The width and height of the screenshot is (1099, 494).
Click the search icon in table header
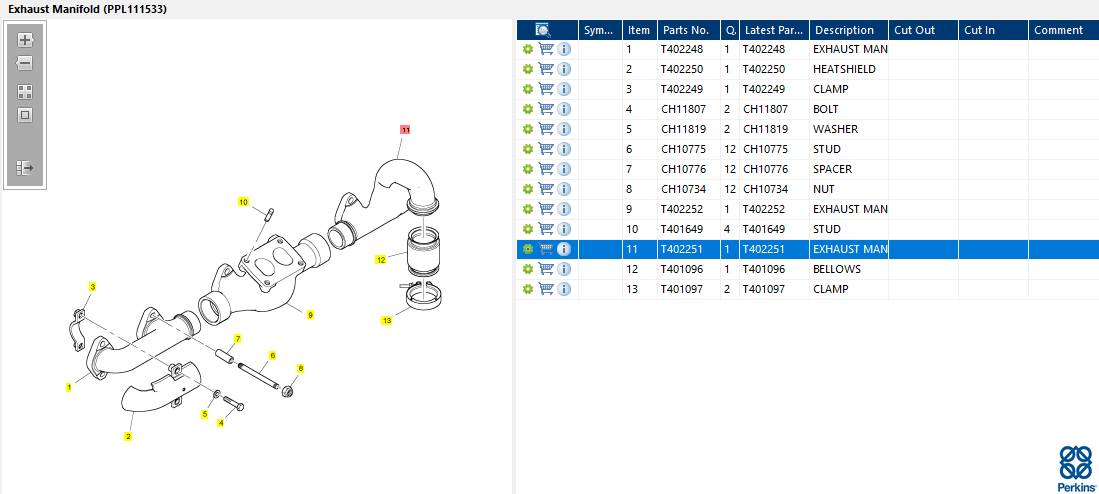(543, 30)
